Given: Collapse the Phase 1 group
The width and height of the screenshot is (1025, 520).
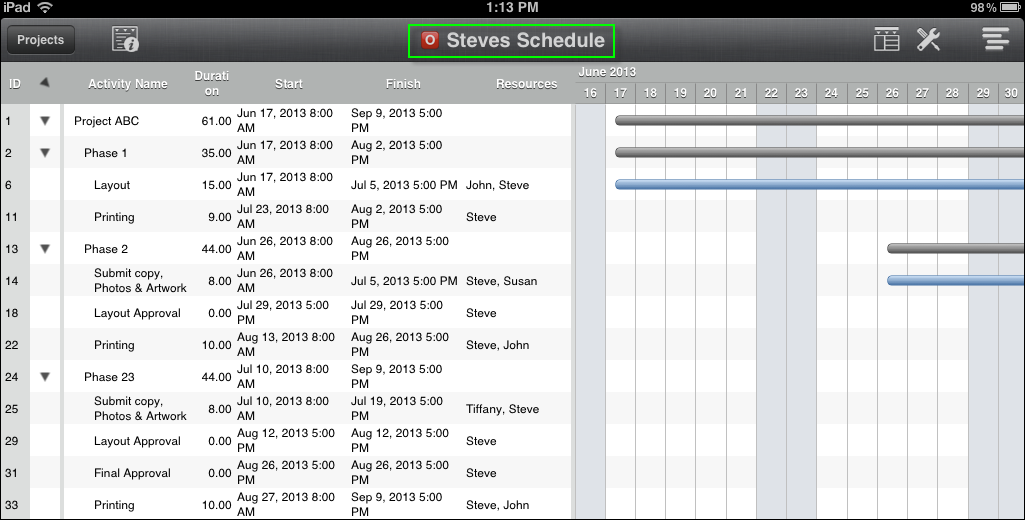Looking at the screenshot, I should [x=44, y=153].
